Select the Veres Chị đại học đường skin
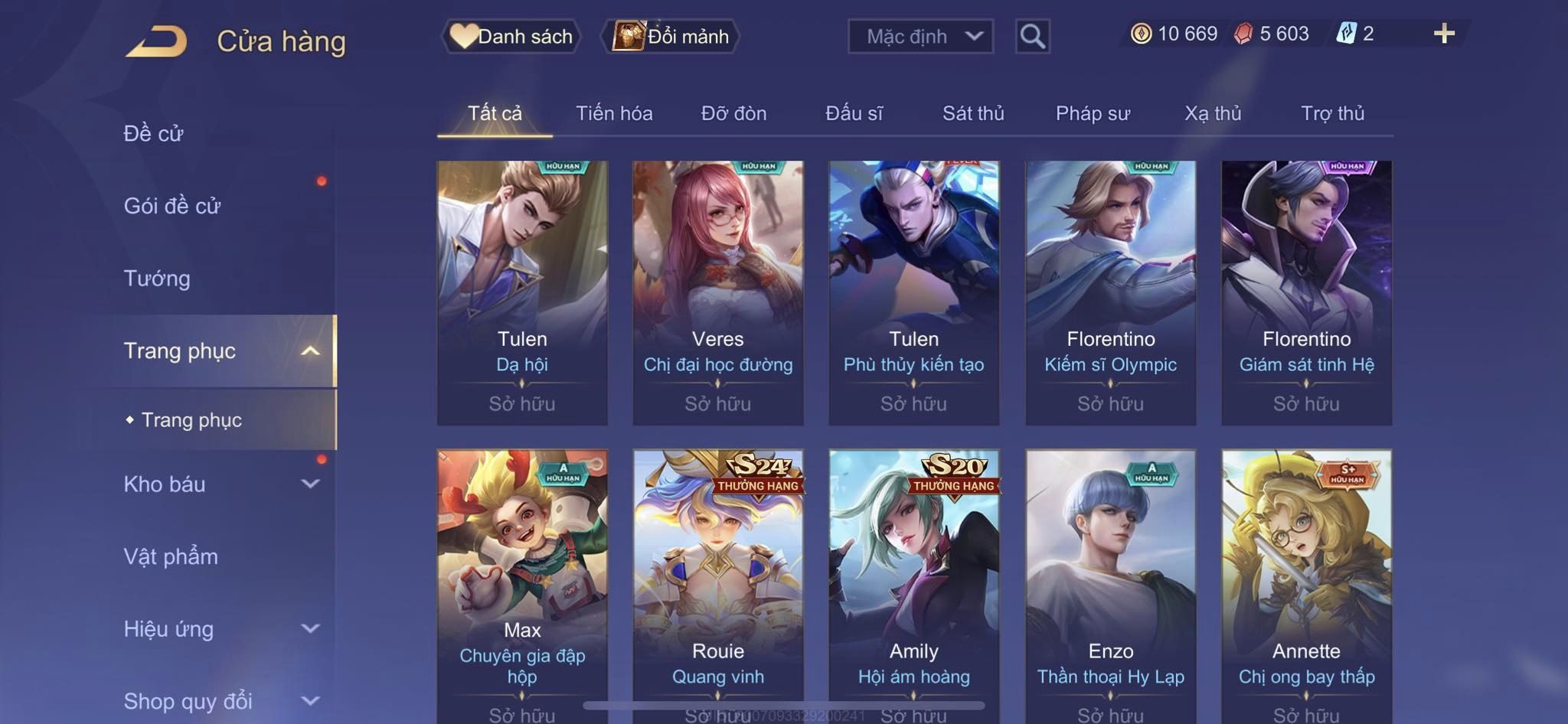The width and height of the screenshot is (1568, 724). pyautogui.click(x=718, y=292)
